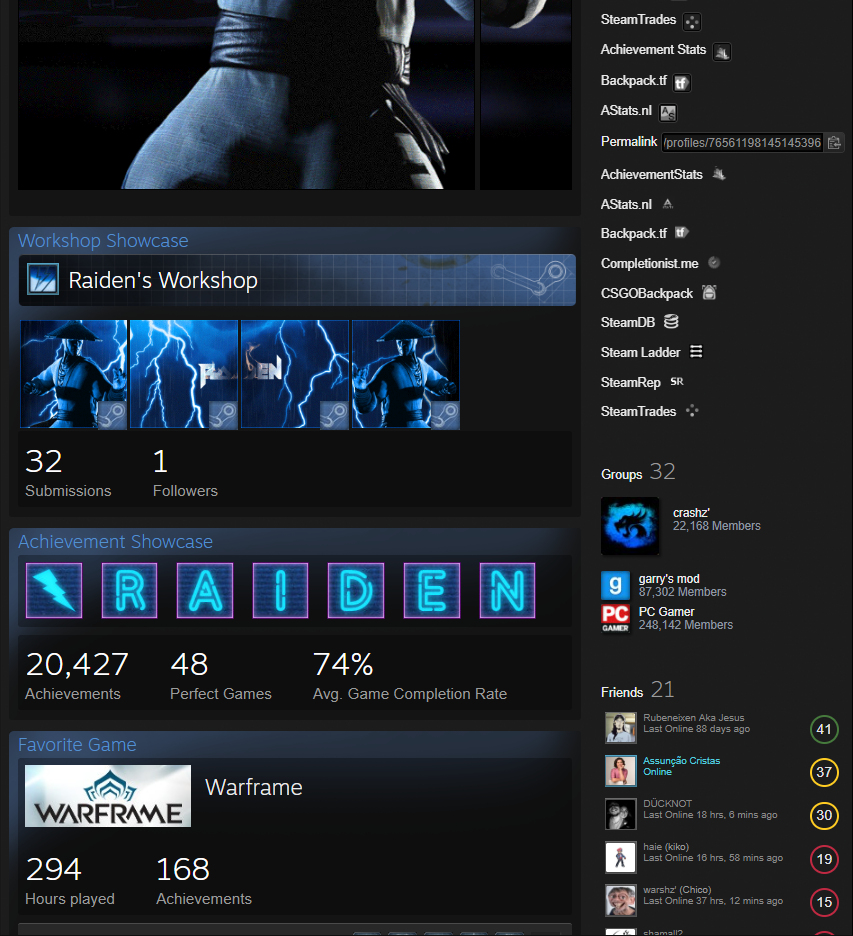Open Assunção Cristas friend profile

681,761
